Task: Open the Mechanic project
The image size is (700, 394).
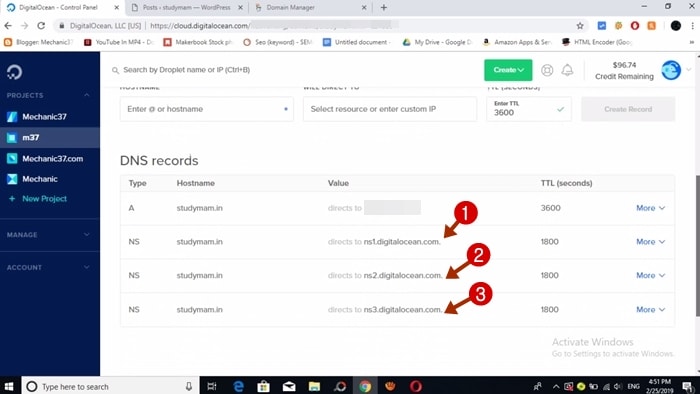Action: click(50, 179)
